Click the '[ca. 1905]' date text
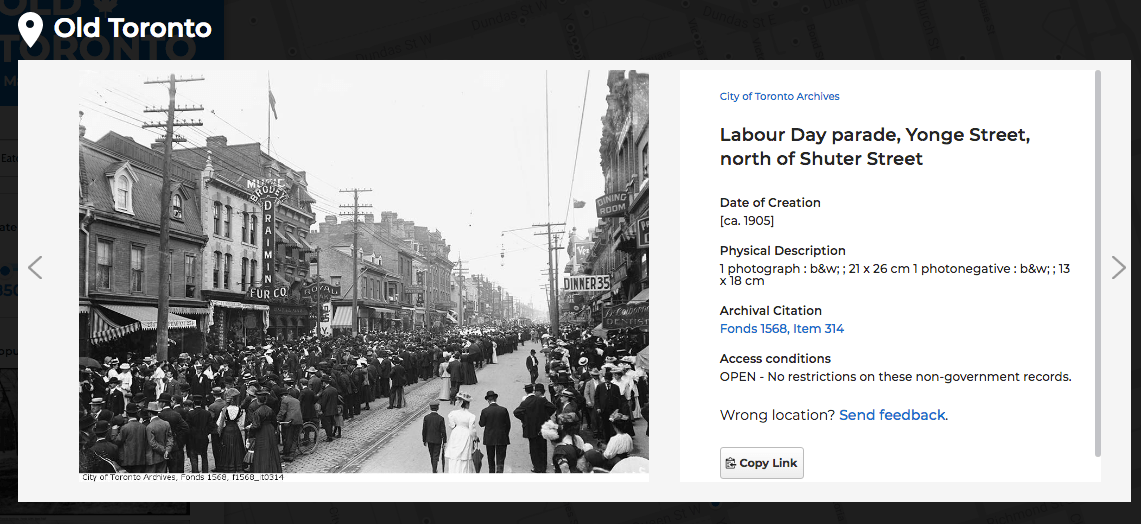This screenshot has height=524, width=1141. coord(746,221)
